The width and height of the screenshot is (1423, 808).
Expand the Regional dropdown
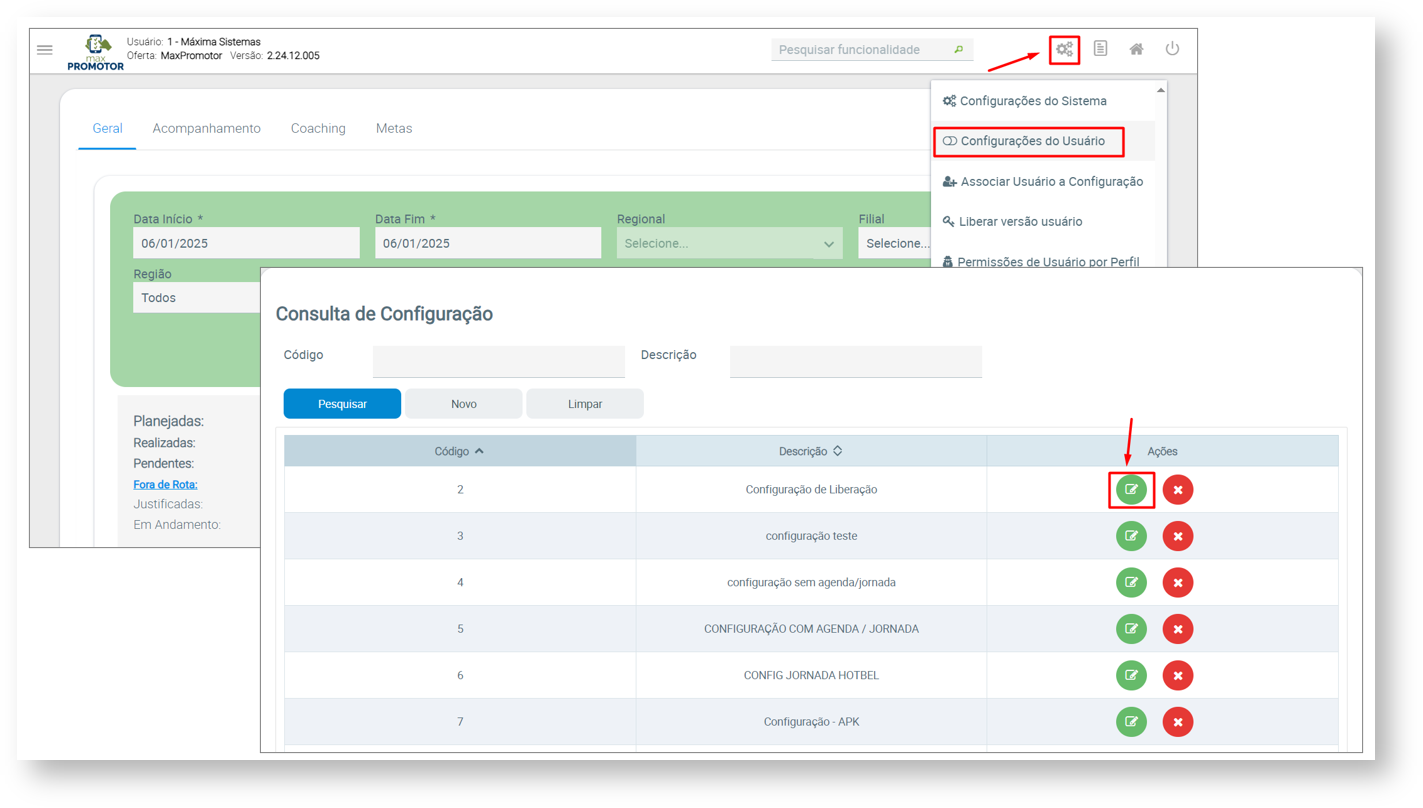tap(729, 243)
